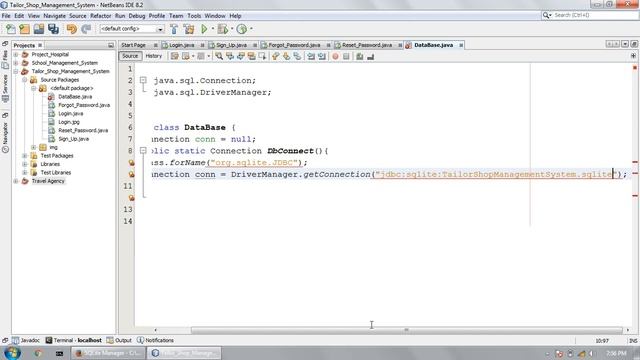Click the Comment icon in editor toolbar
This screenshot has height=360, width=640.
(x=360, y=56)
